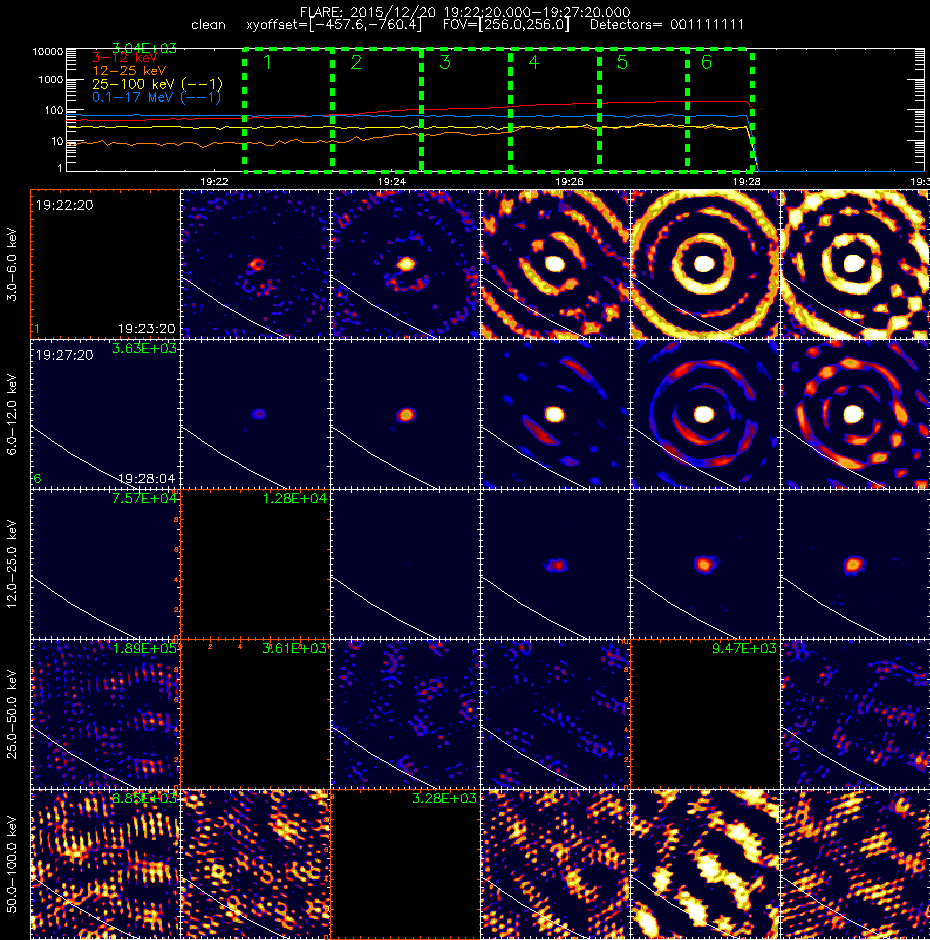Click the 19:27:20 start time text
Screen dimensions: 930x940
pos(64,355)
